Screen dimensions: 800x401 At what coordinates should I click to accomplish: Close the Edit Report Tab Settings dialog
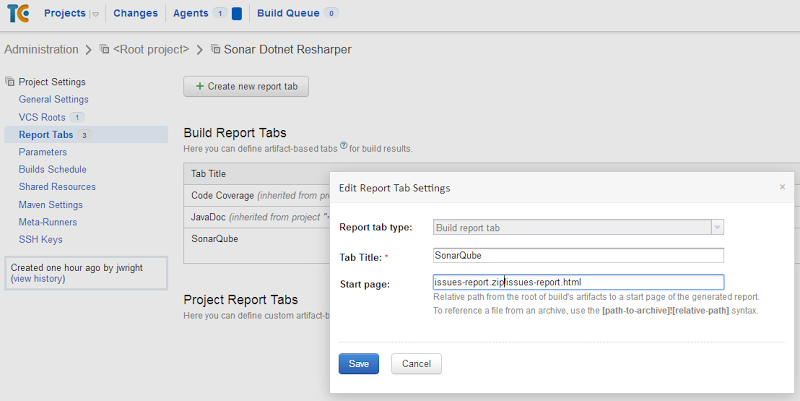coord(782,187)
